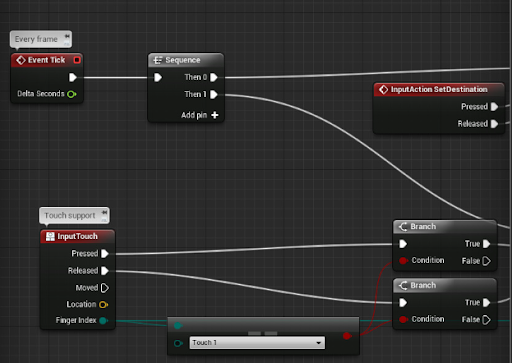Click the Finger Index teal output pin
This screenshot has width=512, height=363.
pos(103,321)
